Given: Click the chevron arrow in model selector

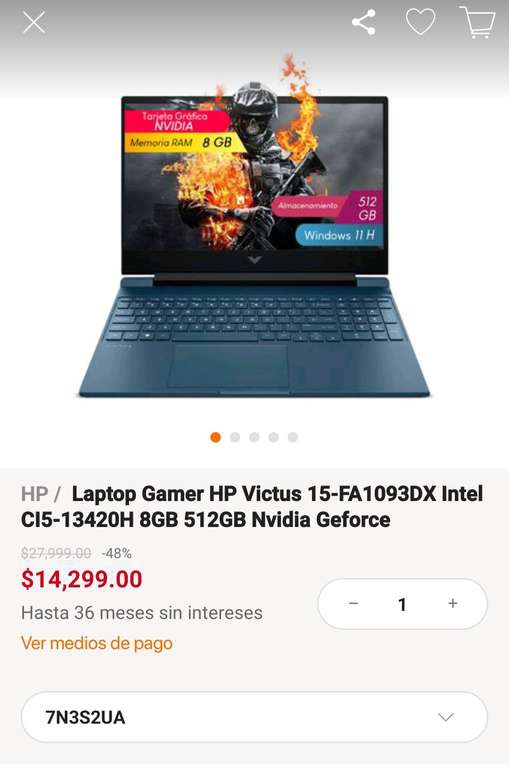Looking at the screenshot, I should 445,718.
